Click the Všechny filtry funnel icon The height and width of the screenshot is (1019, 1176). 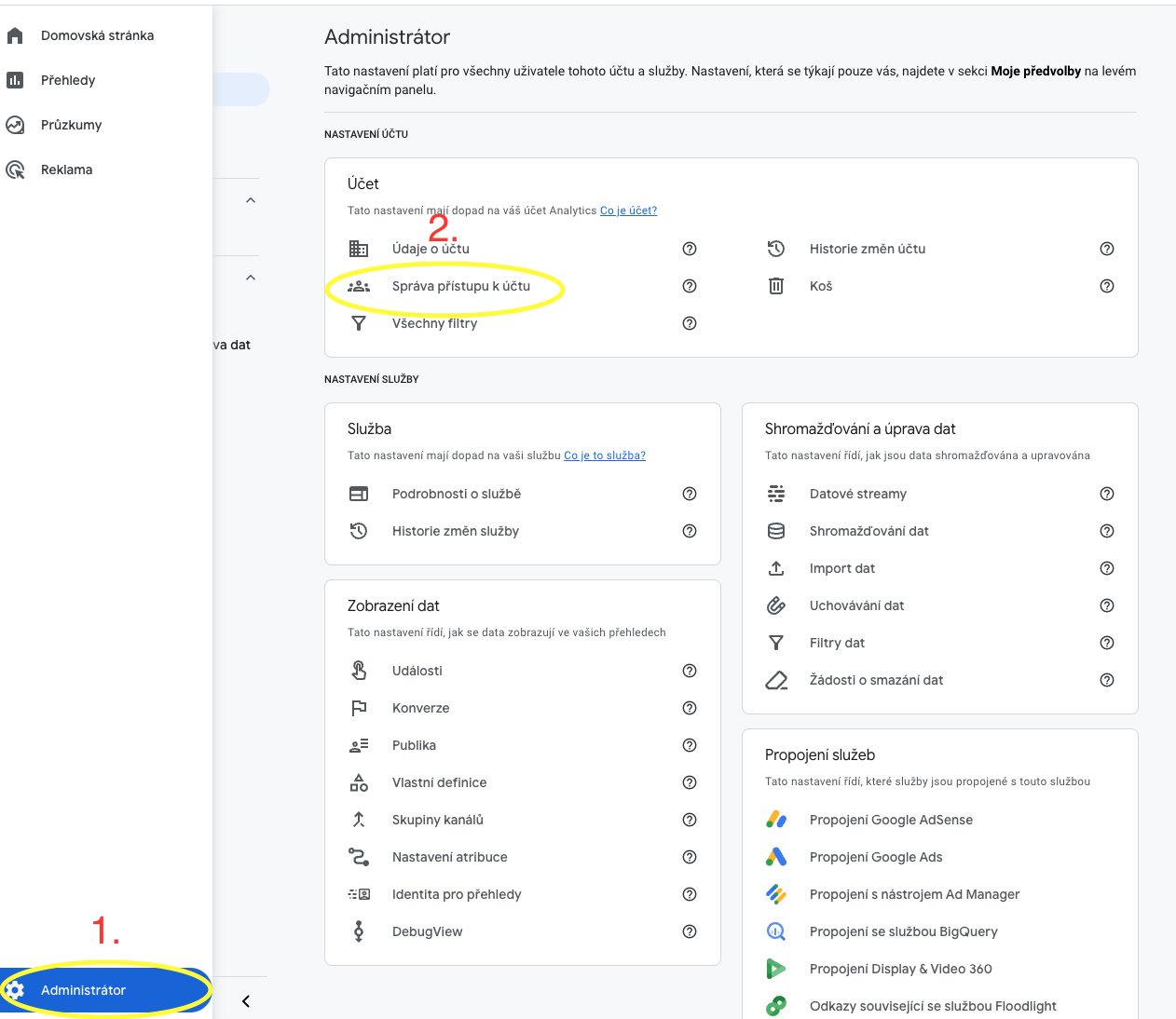[x=359, y=323]
